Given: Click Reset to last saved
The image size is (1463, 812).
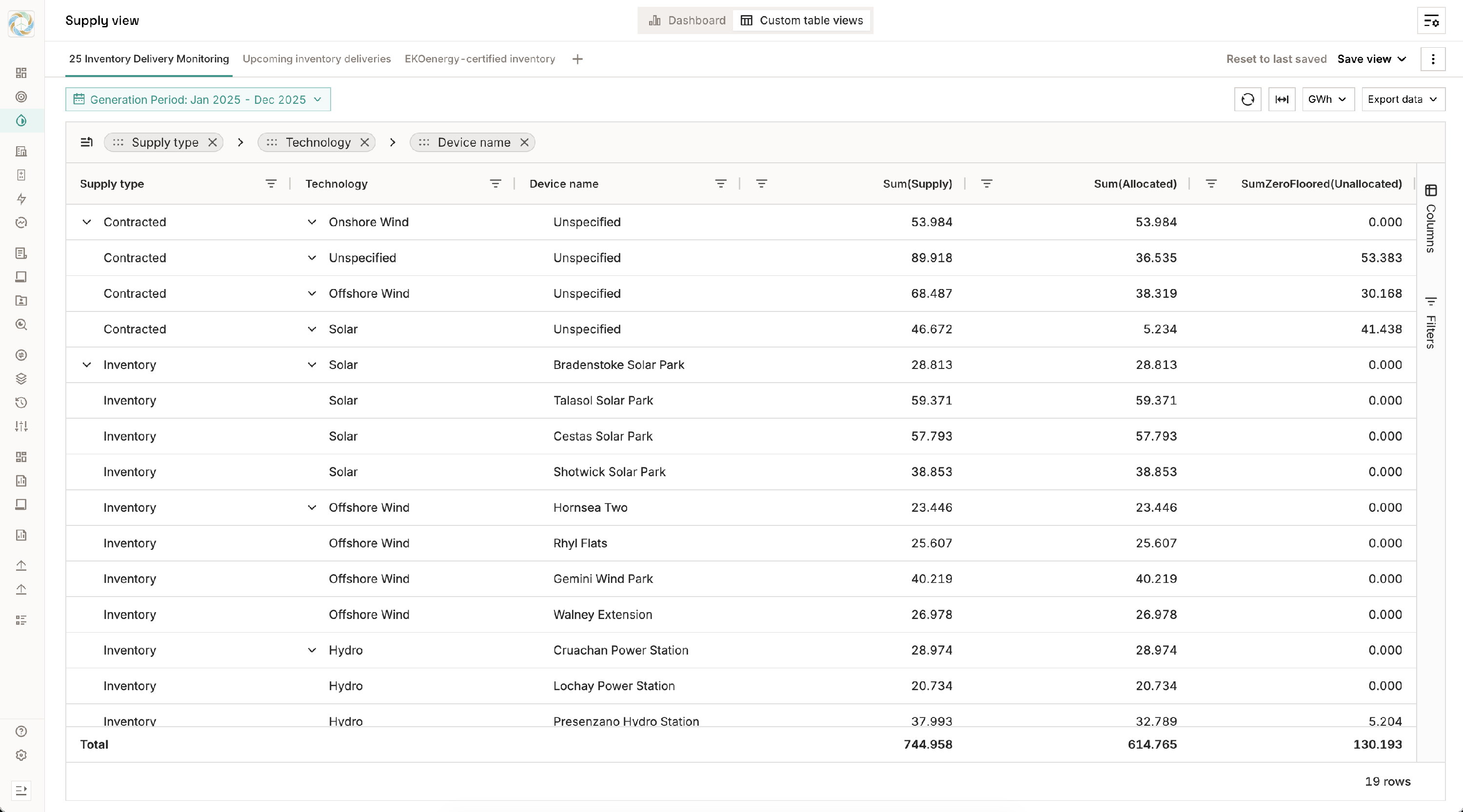Looking at the screenshot, I should (x=1276, y=59).
